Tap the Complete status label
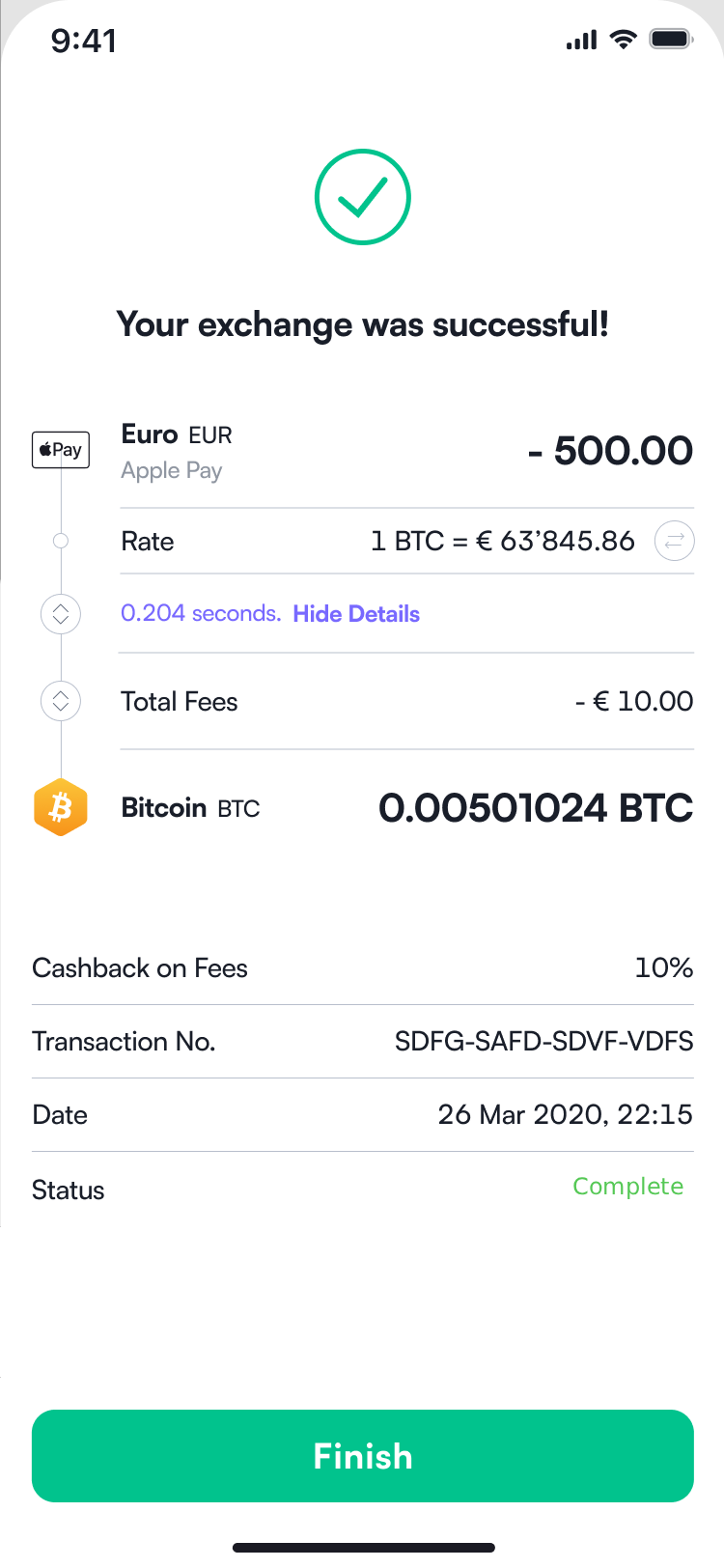724x1568 pixels. (627, 1187)
